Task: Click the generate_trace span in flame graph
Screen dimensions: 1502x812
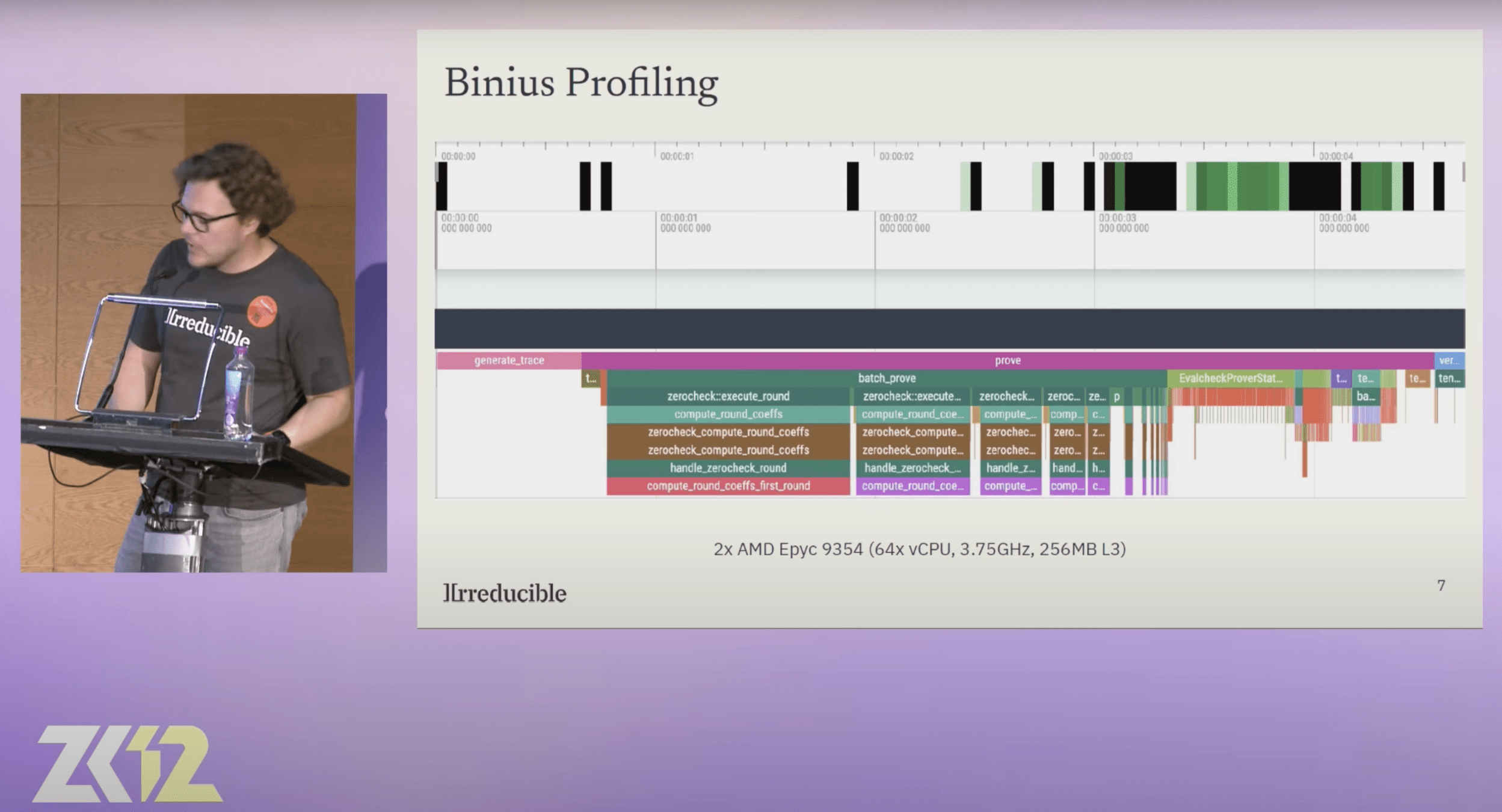Action: click(509, 360)
